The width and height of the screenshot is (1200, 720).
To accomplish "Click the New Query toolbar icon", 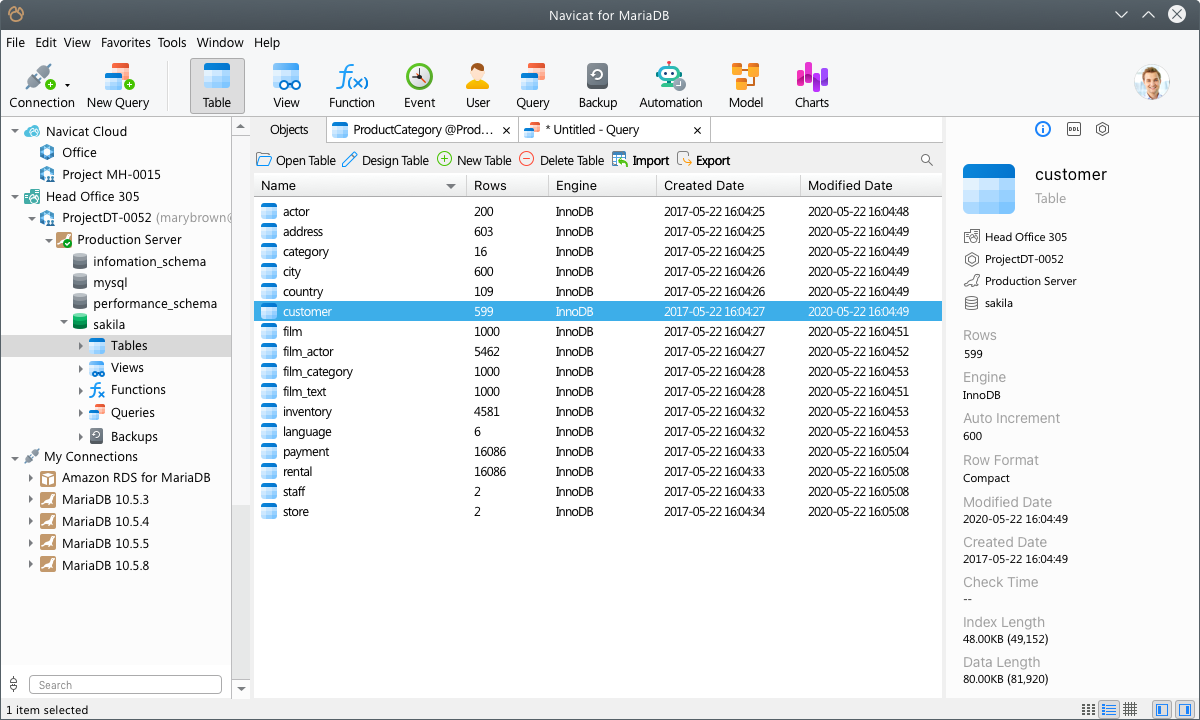I will tap(118, 78).
